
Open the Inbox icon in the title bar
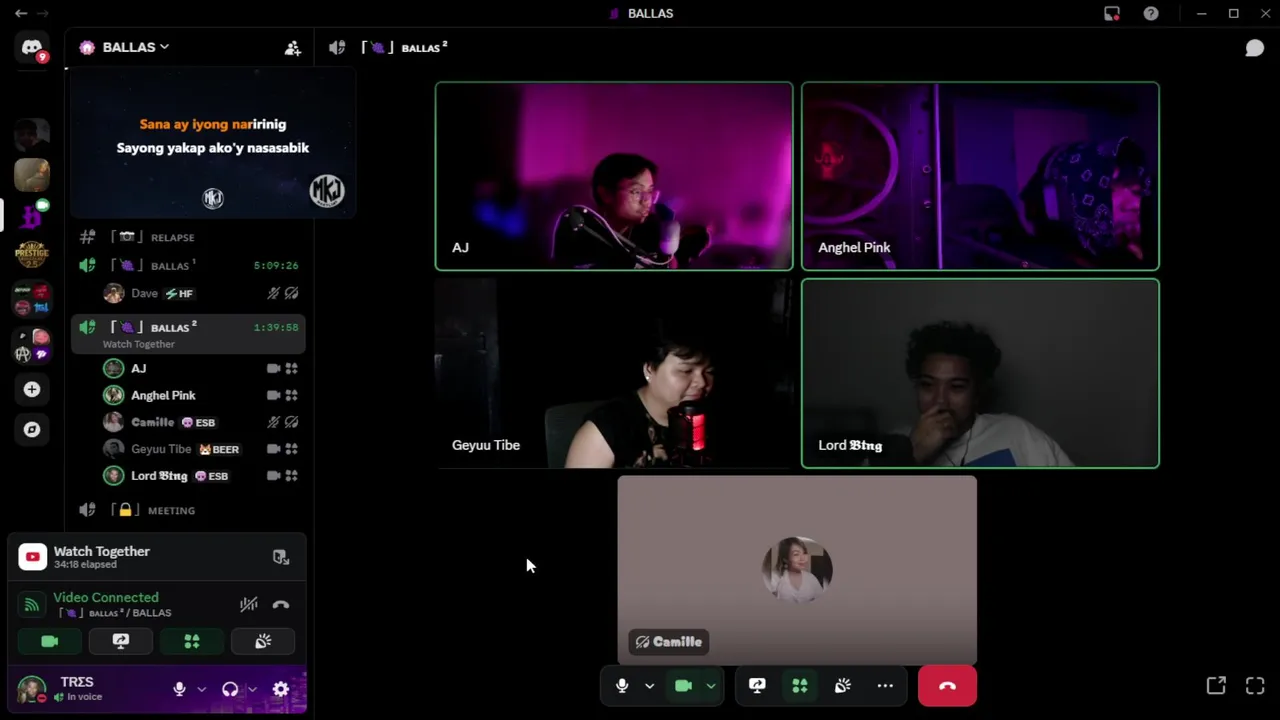[x=1112, y=13]
